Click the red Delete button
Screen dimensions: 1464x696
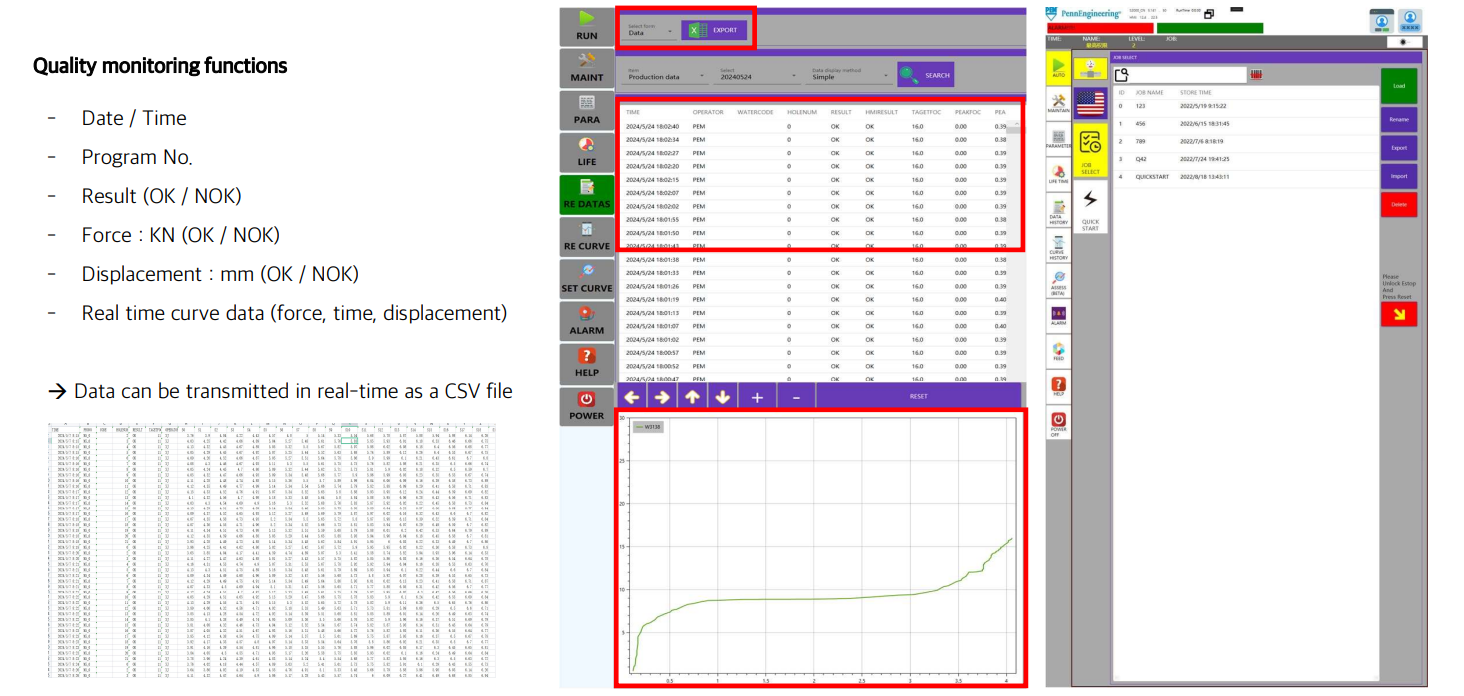(x=1398, y=204)
